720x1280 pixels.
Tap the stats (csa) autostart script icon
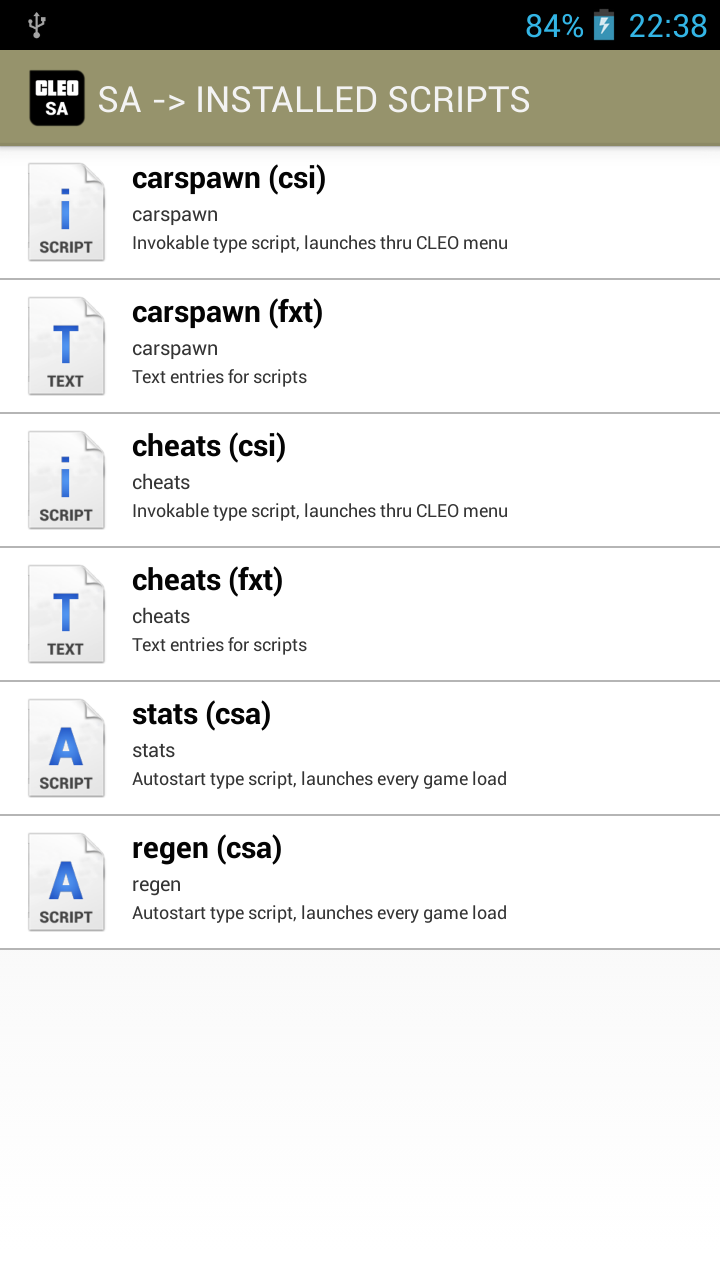point(66,748)
